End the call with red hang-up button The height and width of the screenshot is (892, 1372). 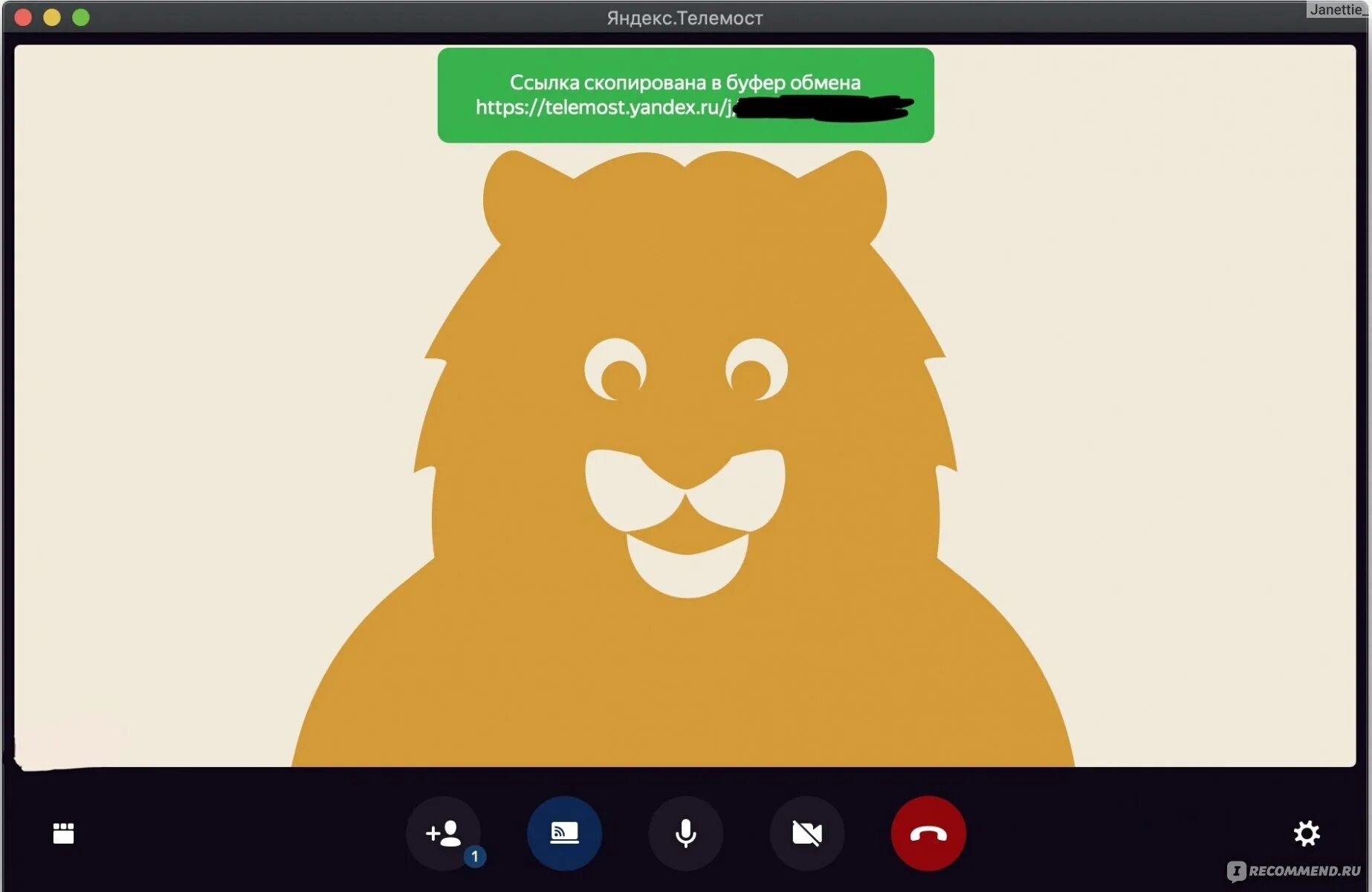pyautogui.click(x=928, y=833)
